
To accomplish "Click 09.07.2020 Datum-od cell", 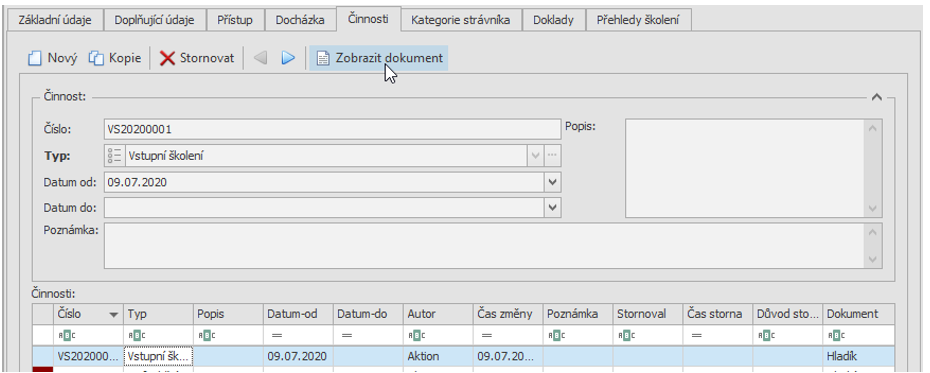I will pos(298,356).
